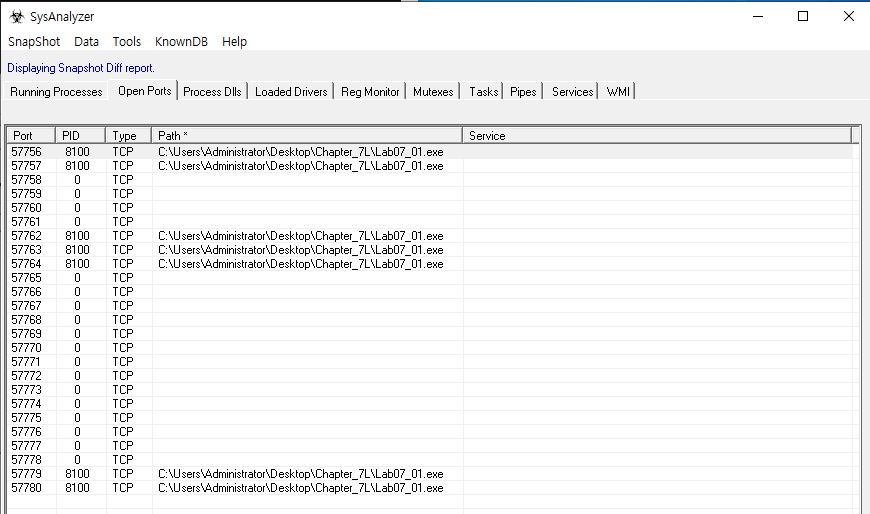Image resolution: width=870 pixels, height=514 pixels.
Task: Select the port 57770 row
Action: [430, 347]
